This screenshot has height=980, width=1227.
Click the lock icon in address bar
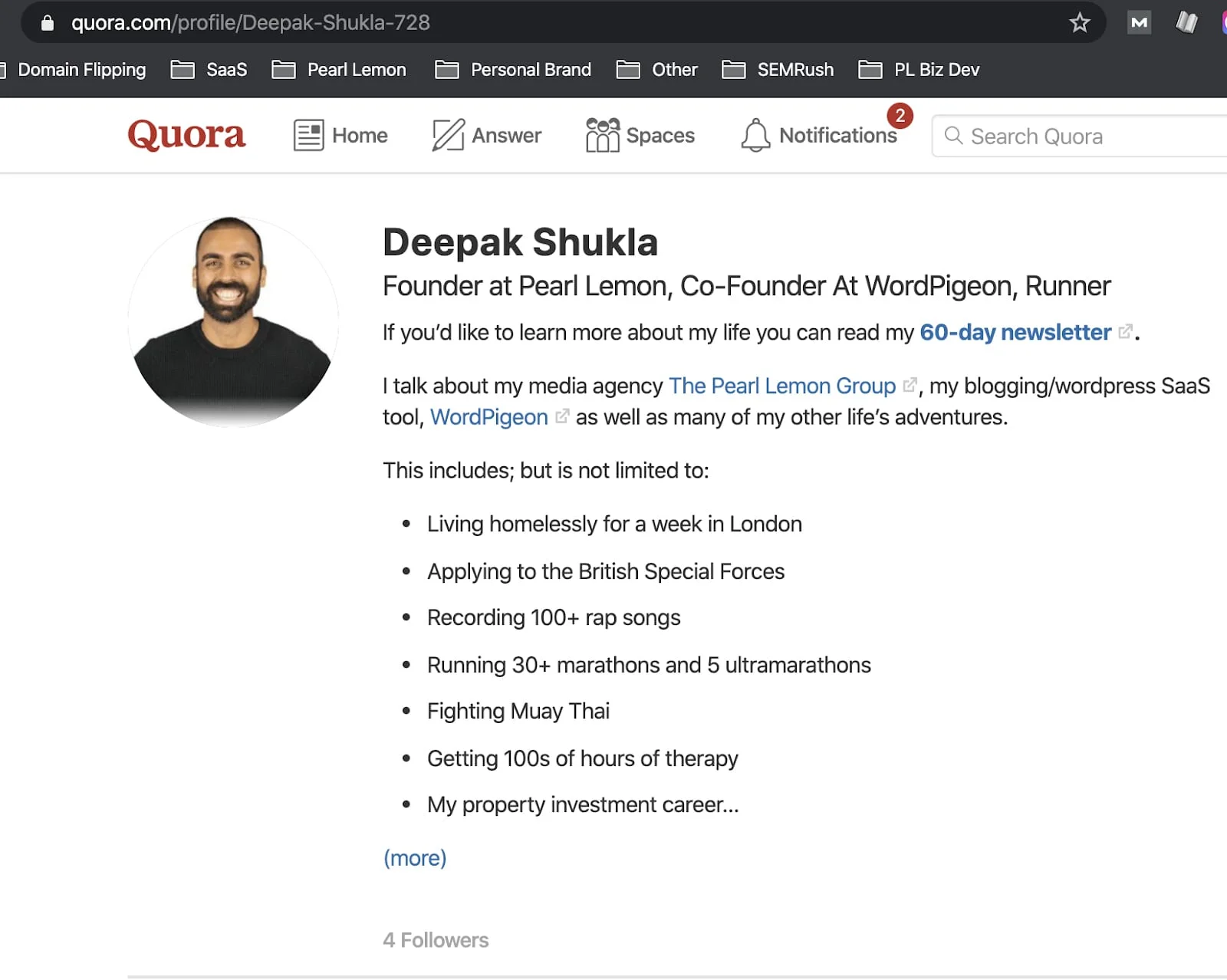pos(48,23)
